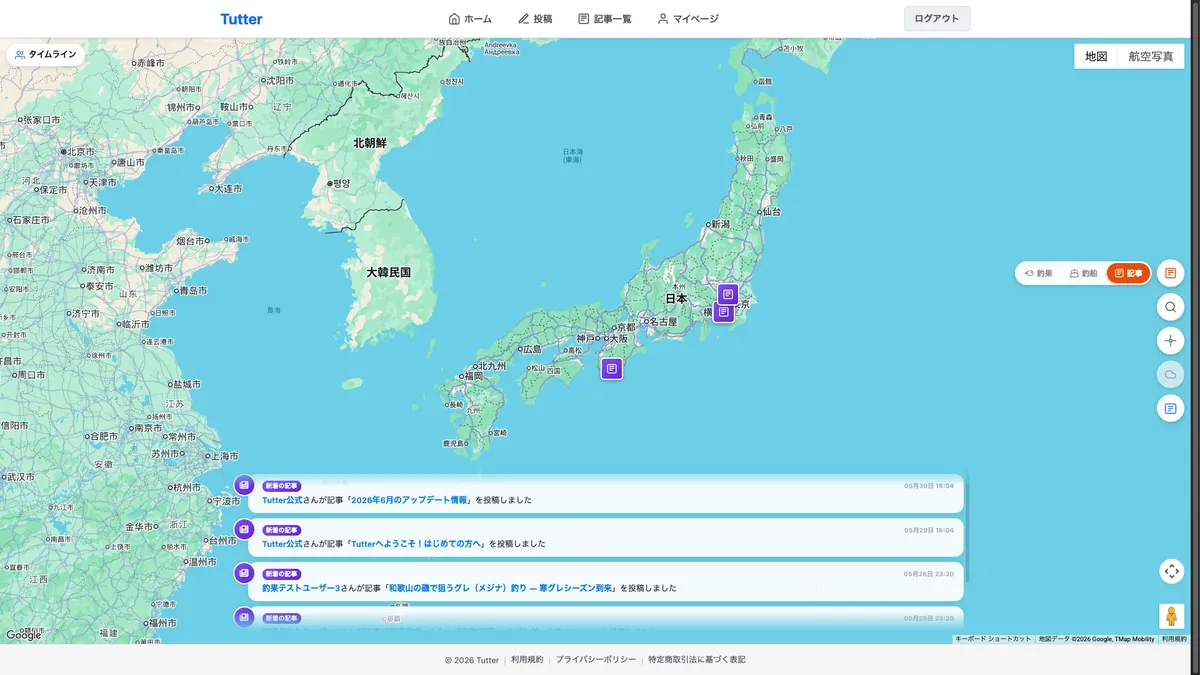Select the purple article marker overlapping 横浜 label

723,312
